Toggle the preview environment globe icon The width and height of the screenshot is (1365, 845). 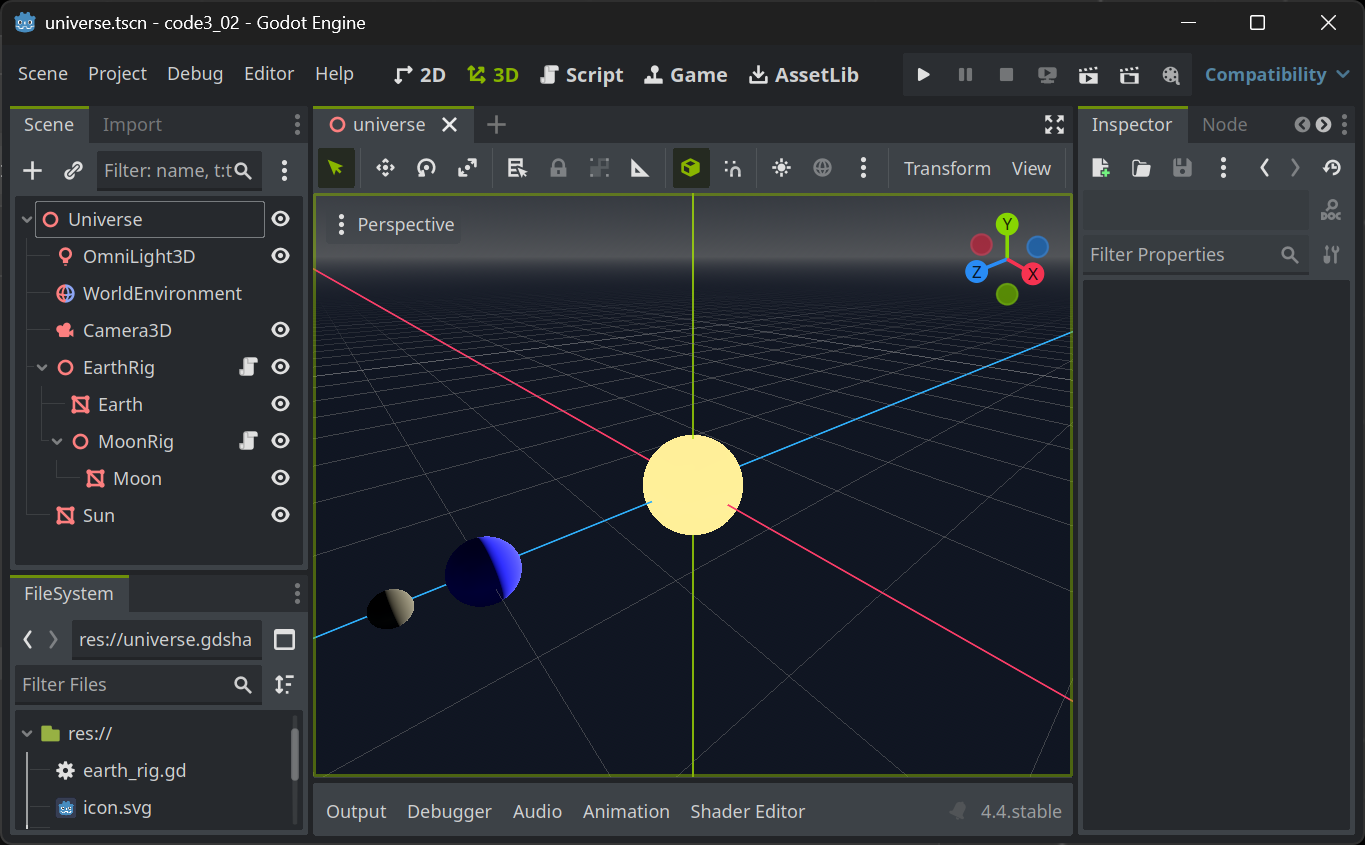822,168
